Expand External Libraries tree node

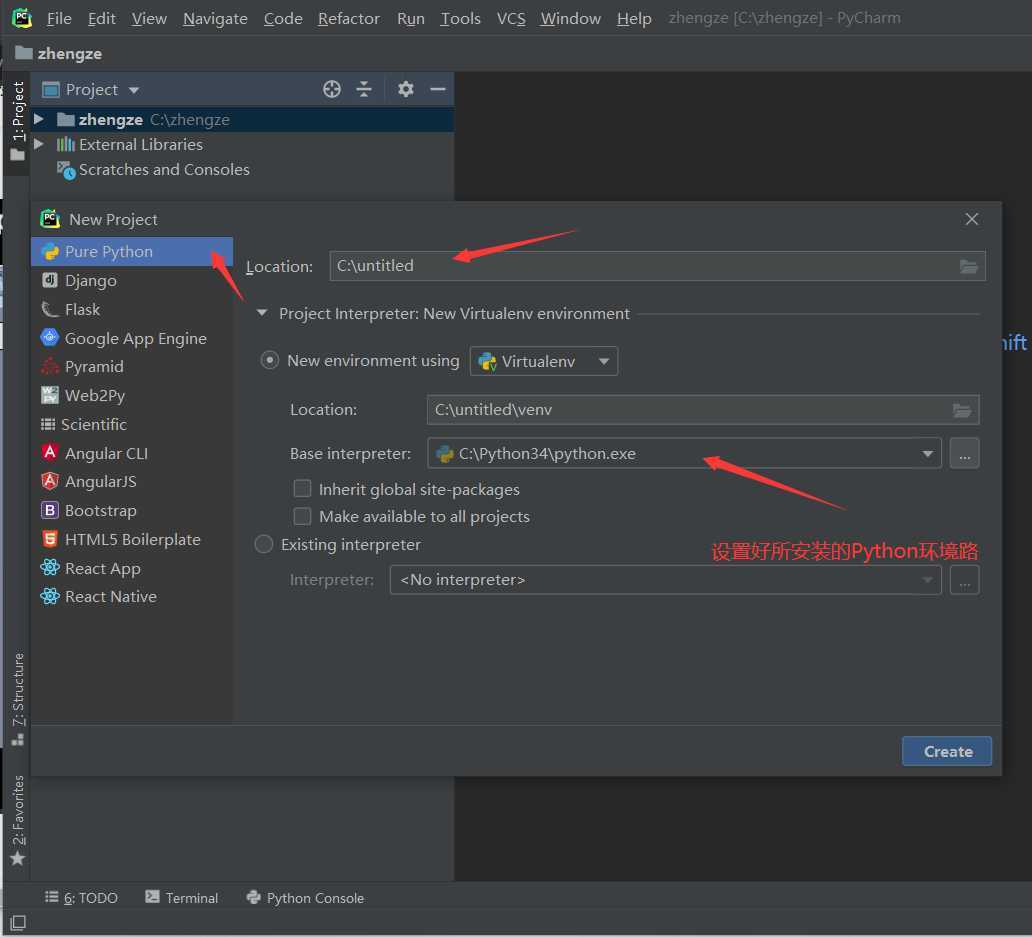tap(39, 144)
